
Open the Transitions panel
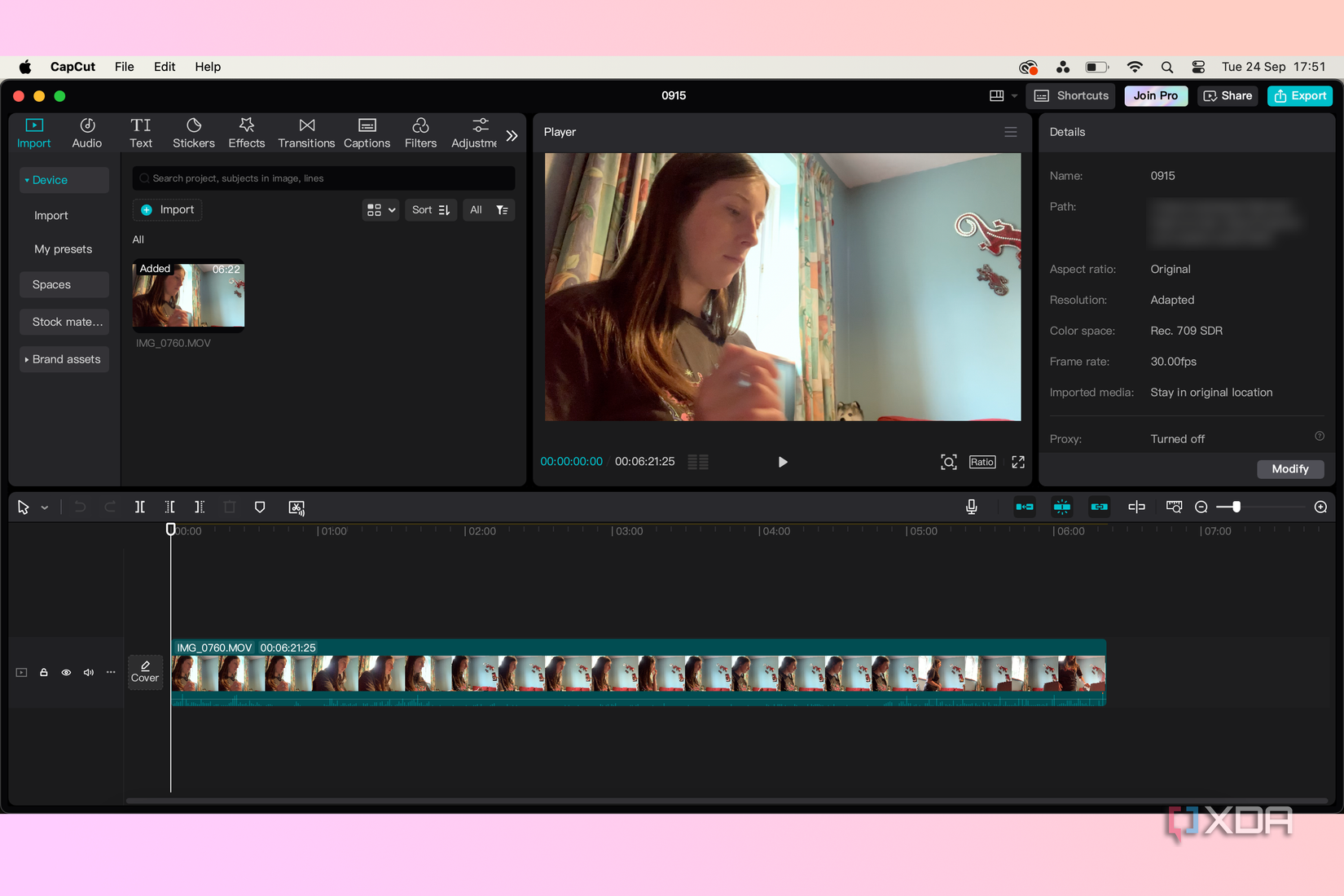[x=306, y=133]
